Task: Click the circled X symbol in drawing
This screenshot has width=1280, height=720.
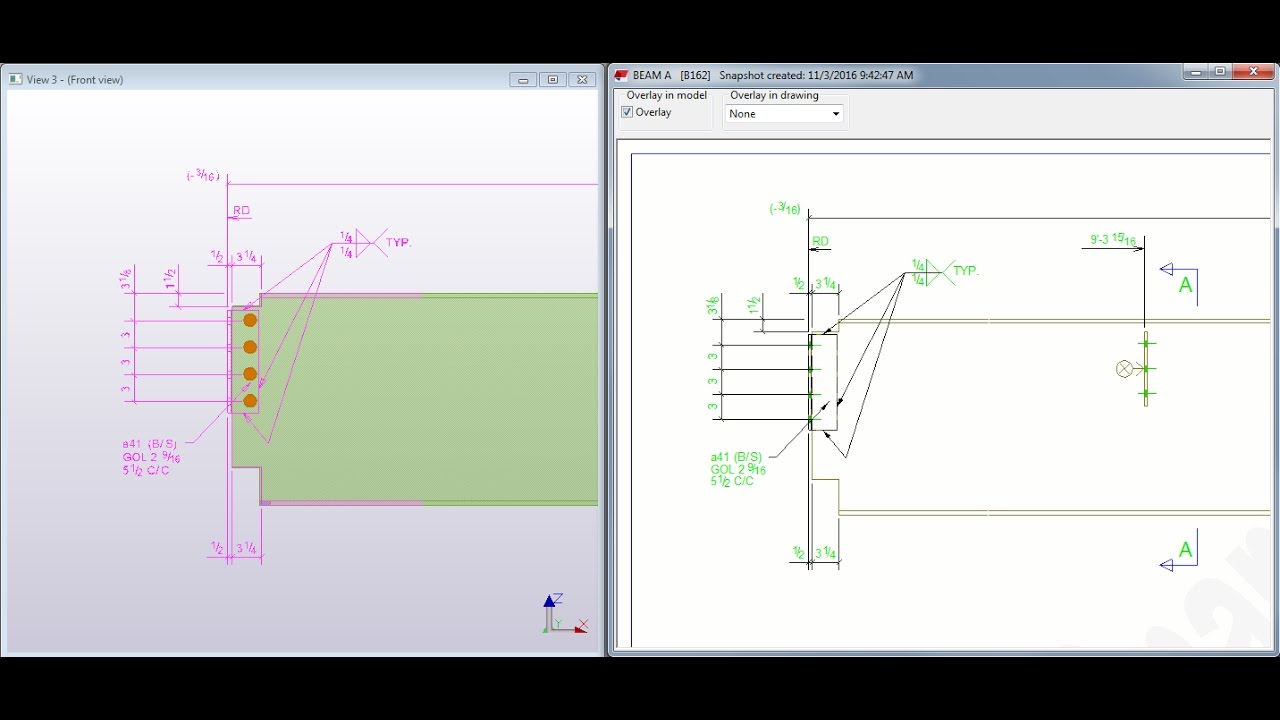Action: coord(1124,369)
